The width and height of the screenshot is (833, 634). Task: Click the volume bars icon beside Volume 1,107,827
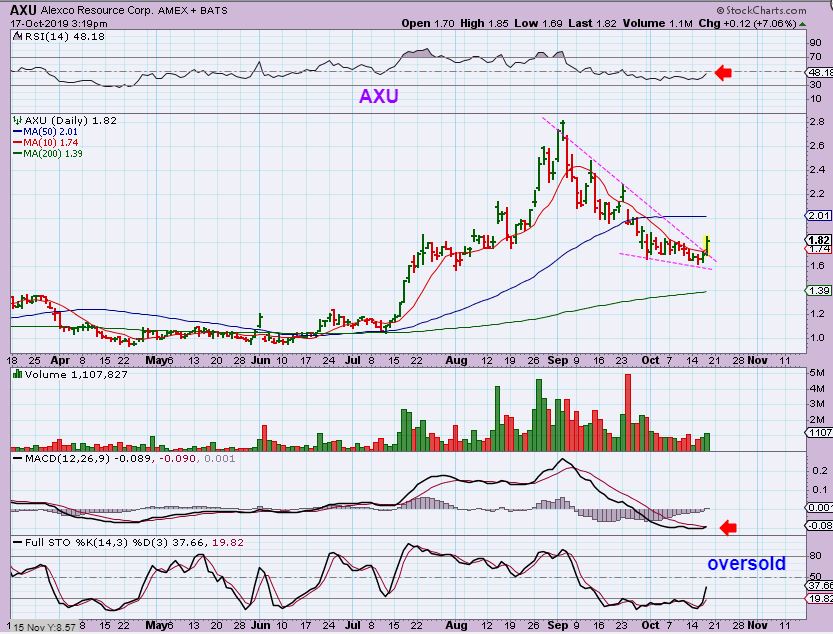tap(18, 375)
